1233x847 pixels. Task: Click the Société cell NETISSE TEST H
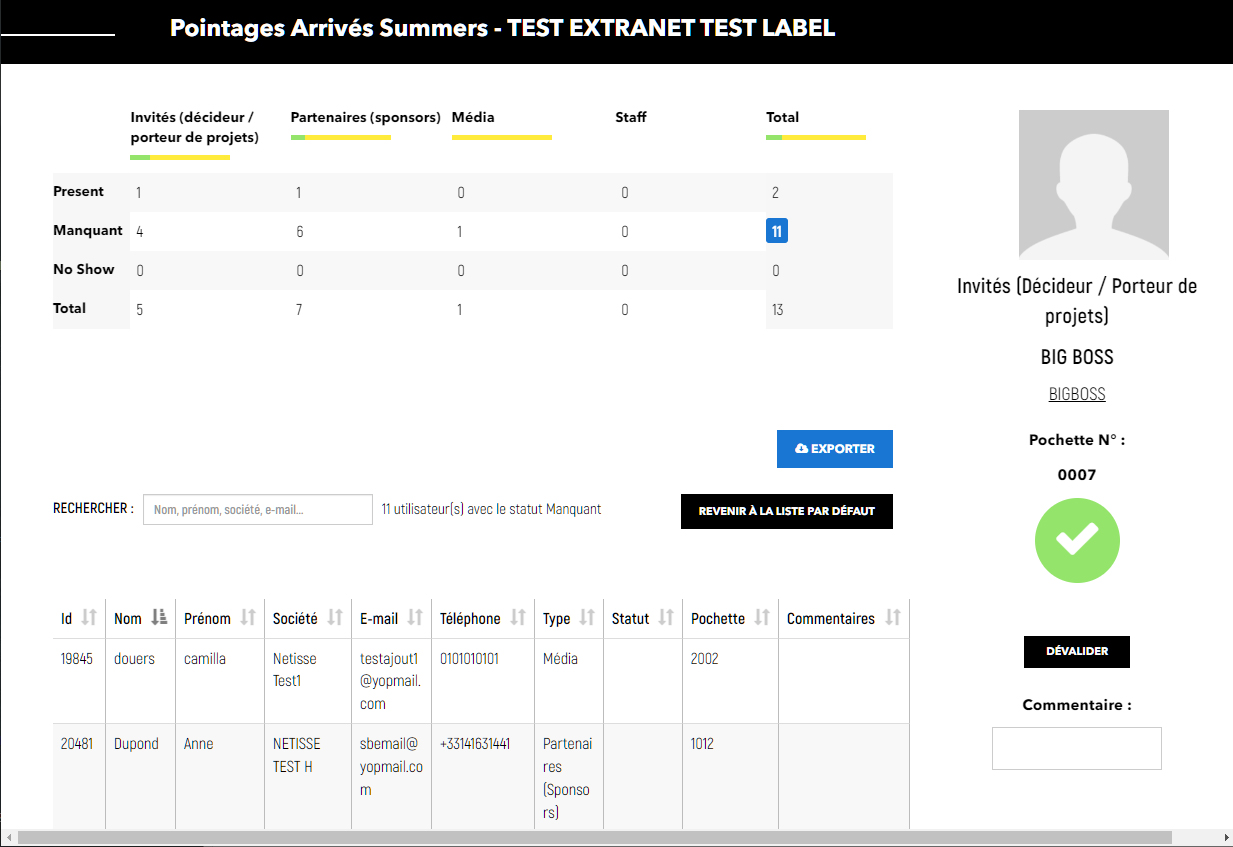point(297,755)
